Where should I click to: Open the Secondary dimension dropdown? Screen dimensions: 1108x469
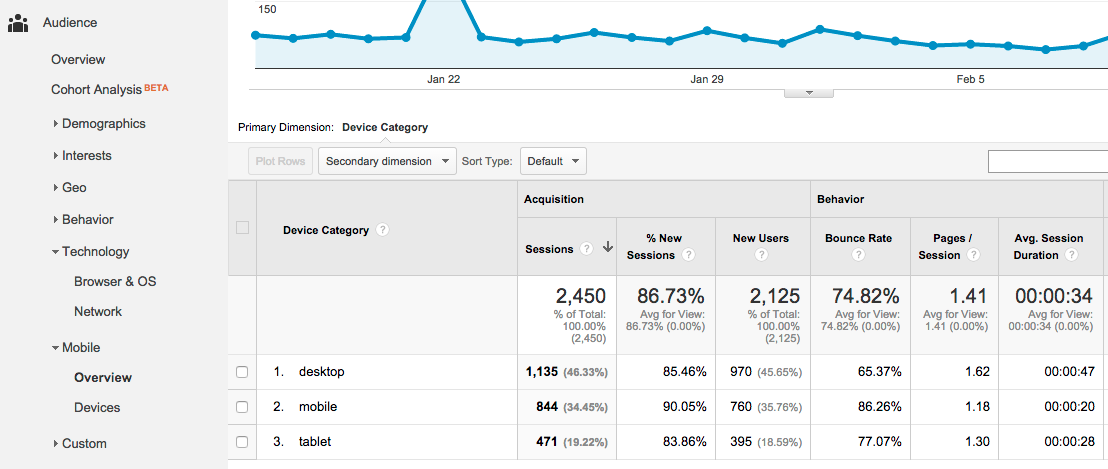(x=386, y=161)
